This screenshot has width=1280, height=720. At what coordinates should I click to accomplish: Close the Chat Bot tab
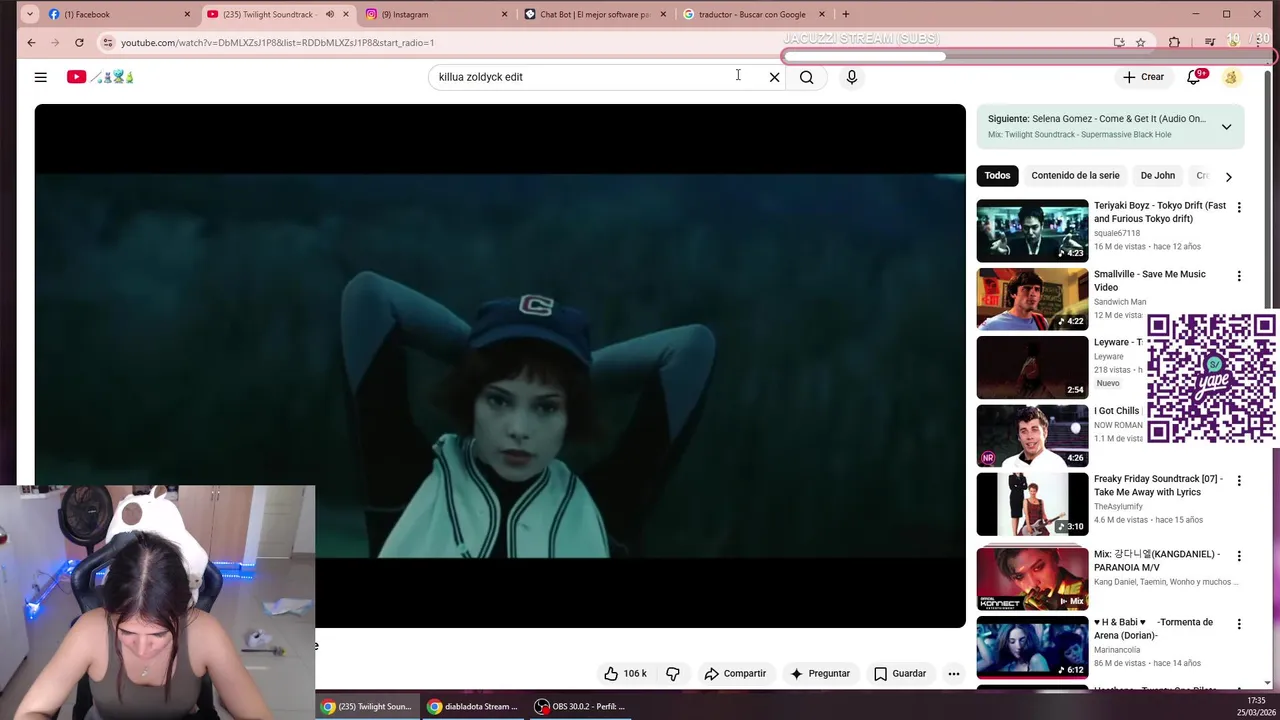tap(662, 14)
